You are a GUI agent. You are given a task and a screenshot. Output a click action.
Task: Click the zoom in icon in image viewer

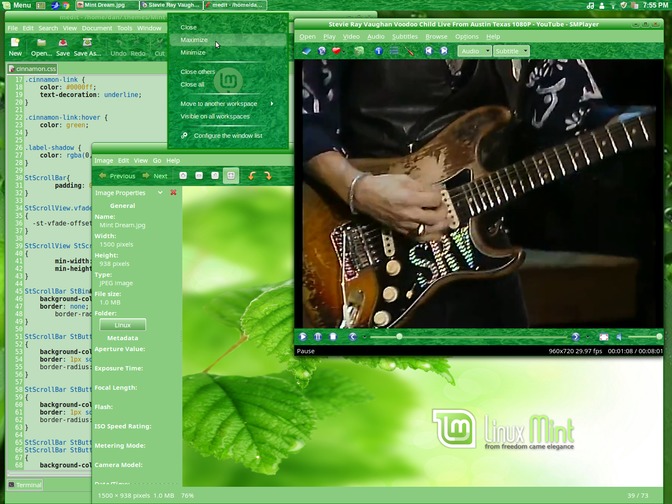tap(183, 176)
